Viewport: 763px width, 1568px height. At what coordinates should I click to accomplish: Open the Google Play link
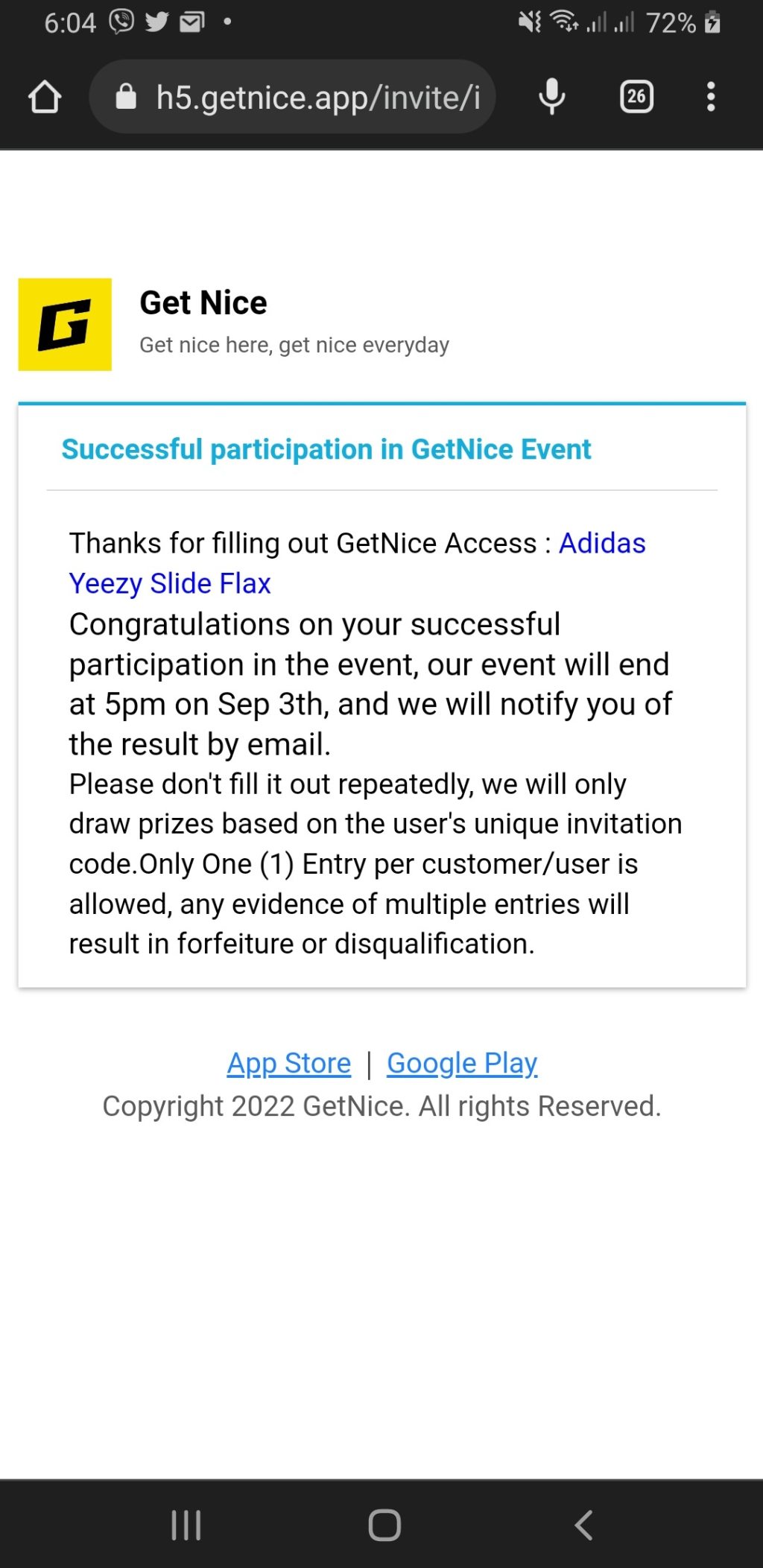[x=462, y=1063]
